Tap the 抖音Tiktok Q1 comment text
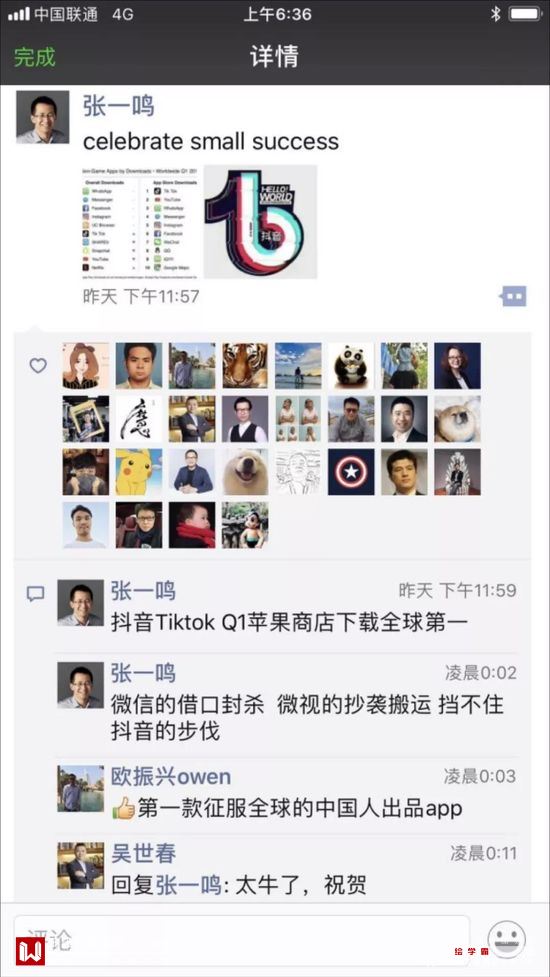The width and height of the screenshot is (550, 977). point(289,622)
